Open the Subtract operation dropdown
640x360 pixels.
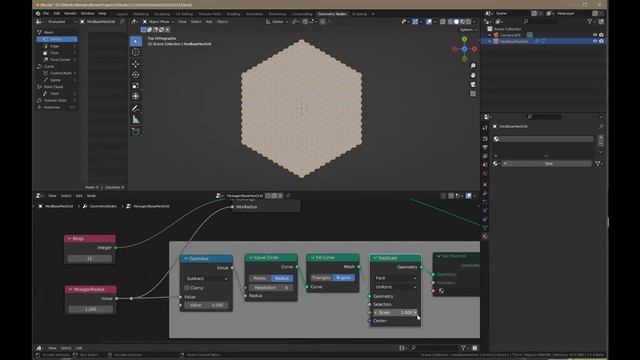[x=207, y=278]
